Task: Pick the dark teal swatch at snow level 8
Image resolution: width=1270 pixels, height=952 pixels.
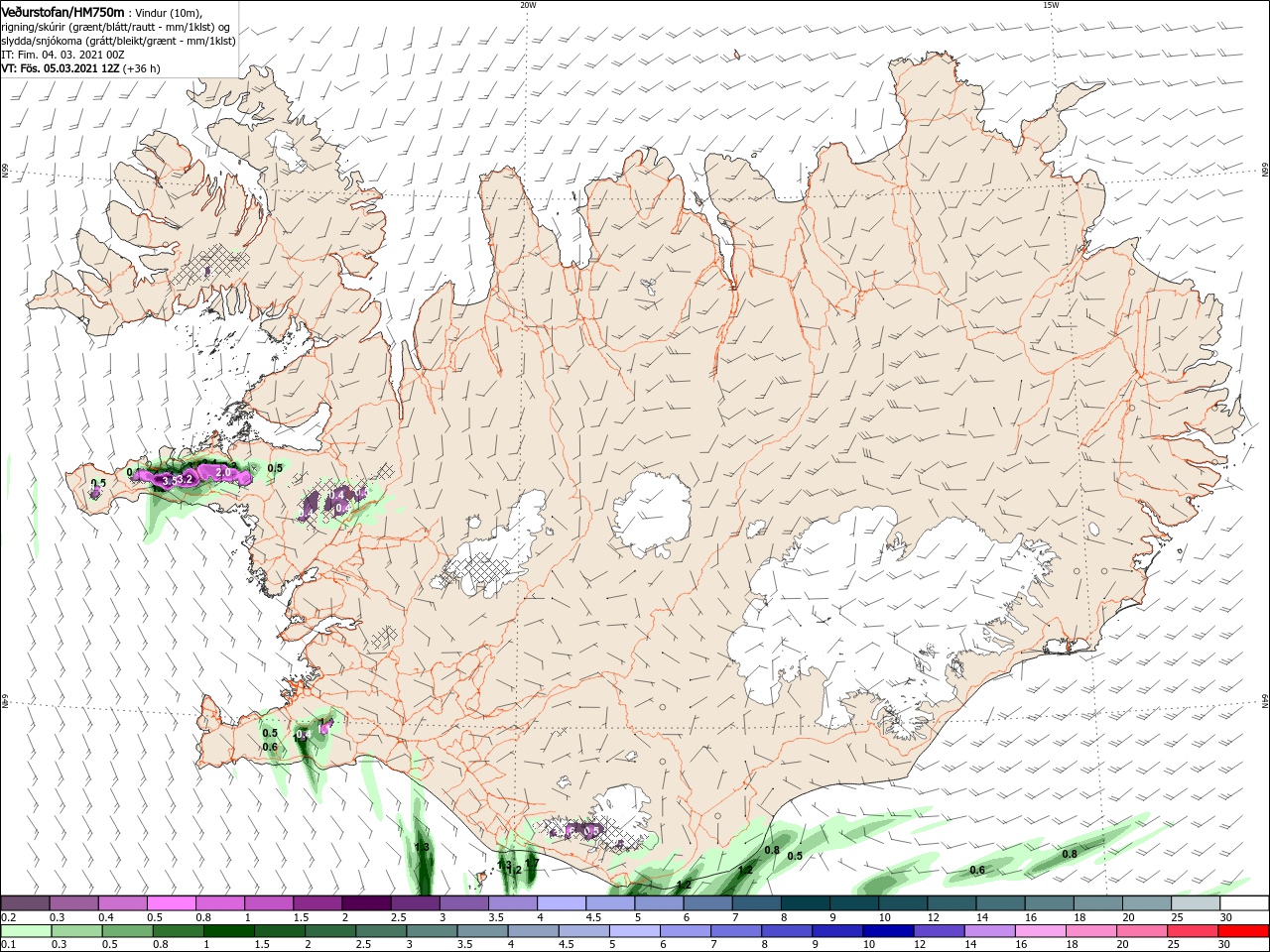Action: pos(806,903)
